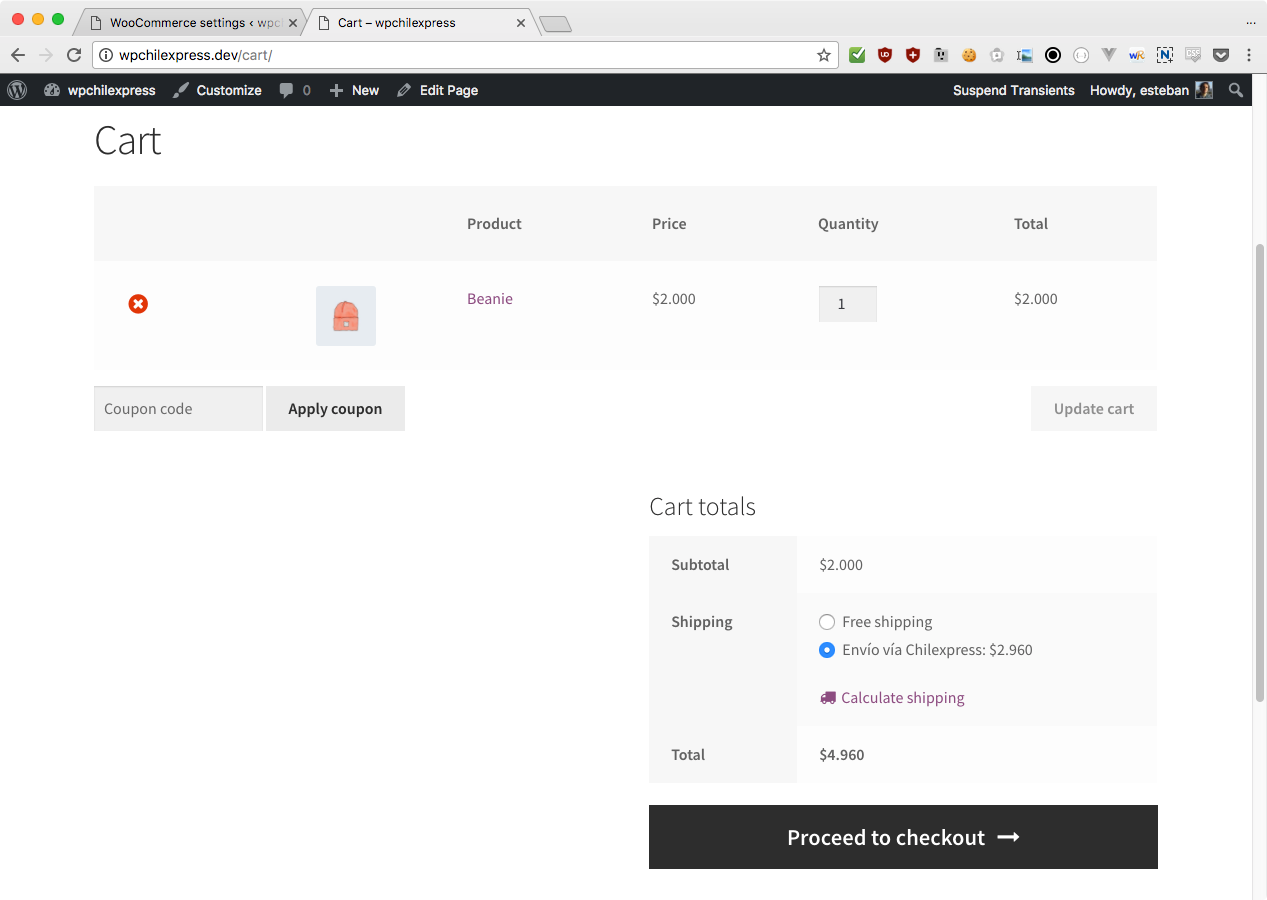The height and width of the screenshot is (900, 1267).
Task: Click the Beanie product link
Action: coord(490,299)
